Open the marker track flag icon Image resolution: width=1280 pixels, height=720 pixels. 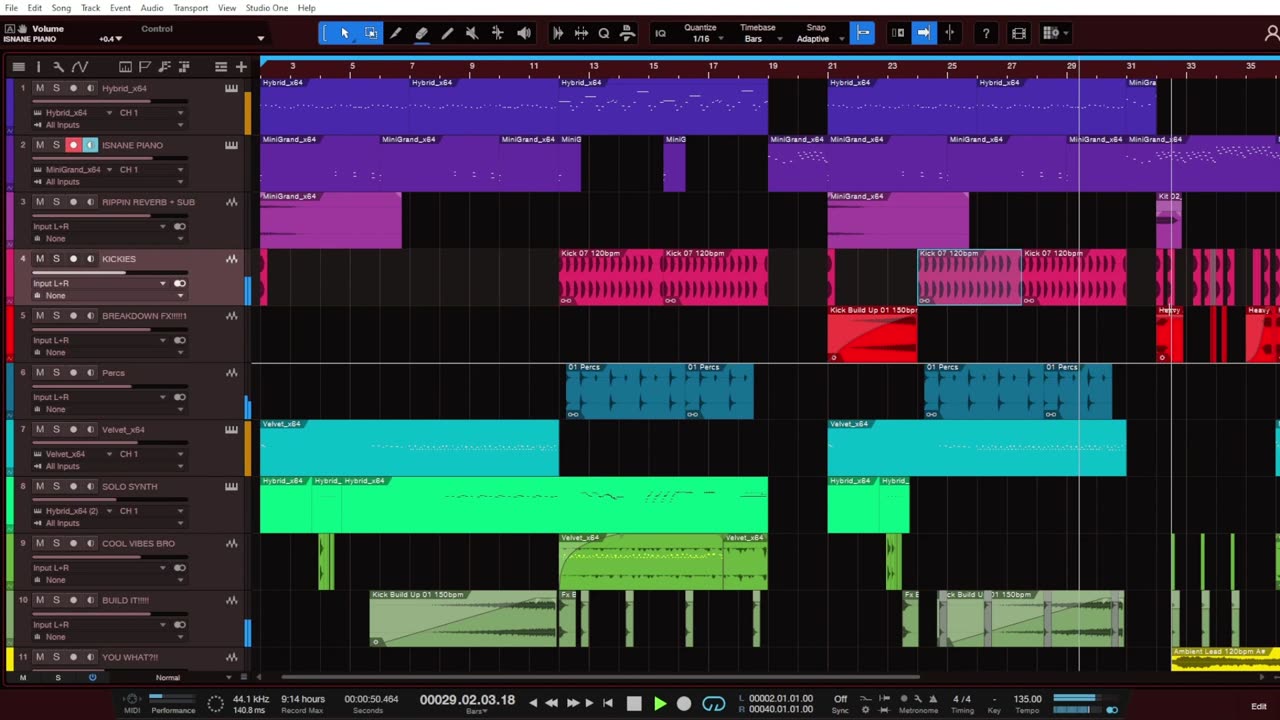click(x=145, y=67)
